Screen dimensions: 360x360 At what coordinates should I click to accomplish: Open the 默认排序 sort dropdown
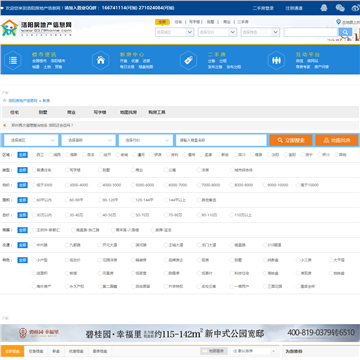point(254,351)
